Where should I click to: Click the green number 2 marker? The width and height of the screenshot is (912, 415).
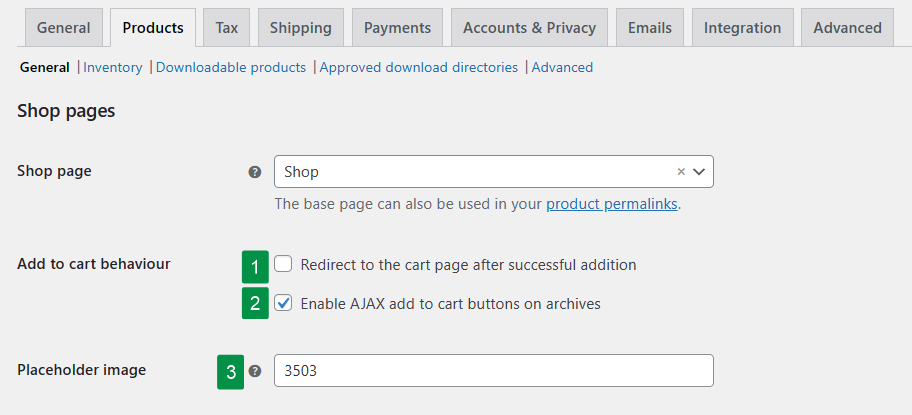pyautogui.click(x=255, y=303)
